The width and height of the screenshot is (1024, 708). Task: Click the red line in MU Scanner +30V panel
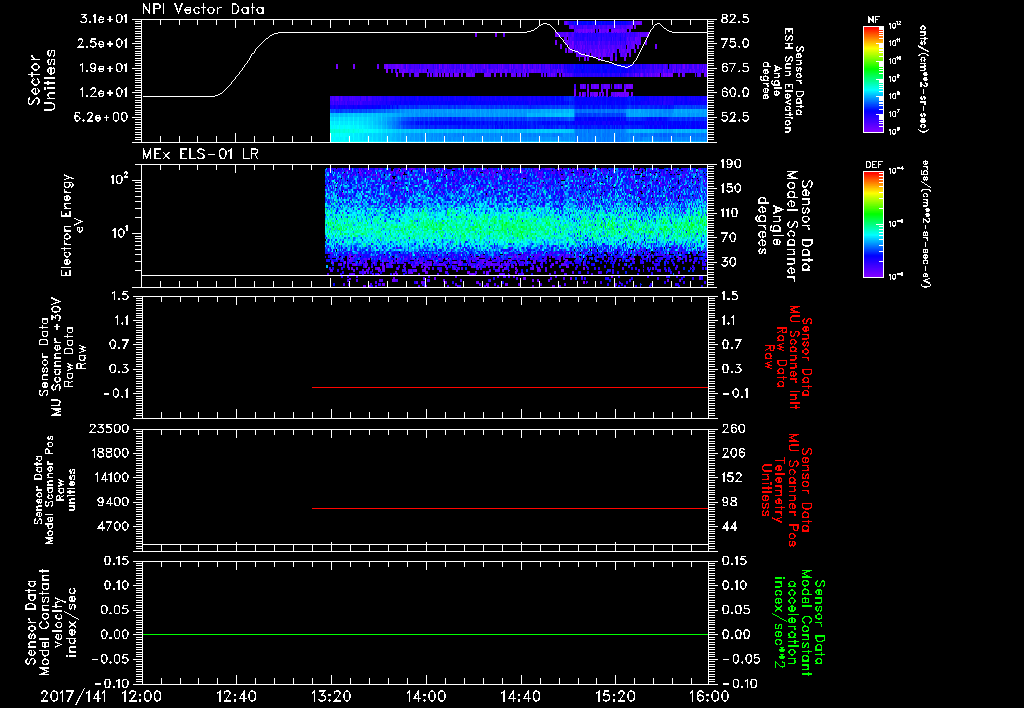(x=509, y=387)
